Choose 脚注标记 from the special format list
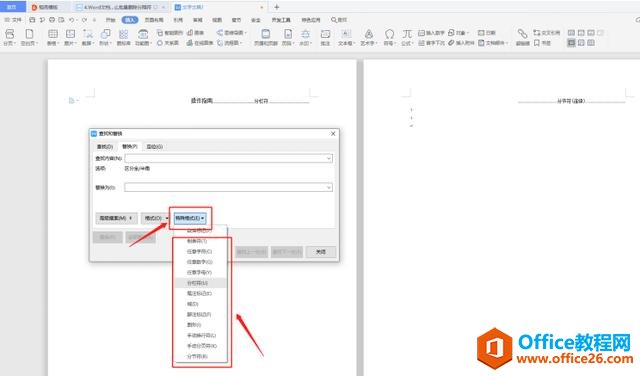The height and width of the screenshot is (376, 640). point(200,314)
